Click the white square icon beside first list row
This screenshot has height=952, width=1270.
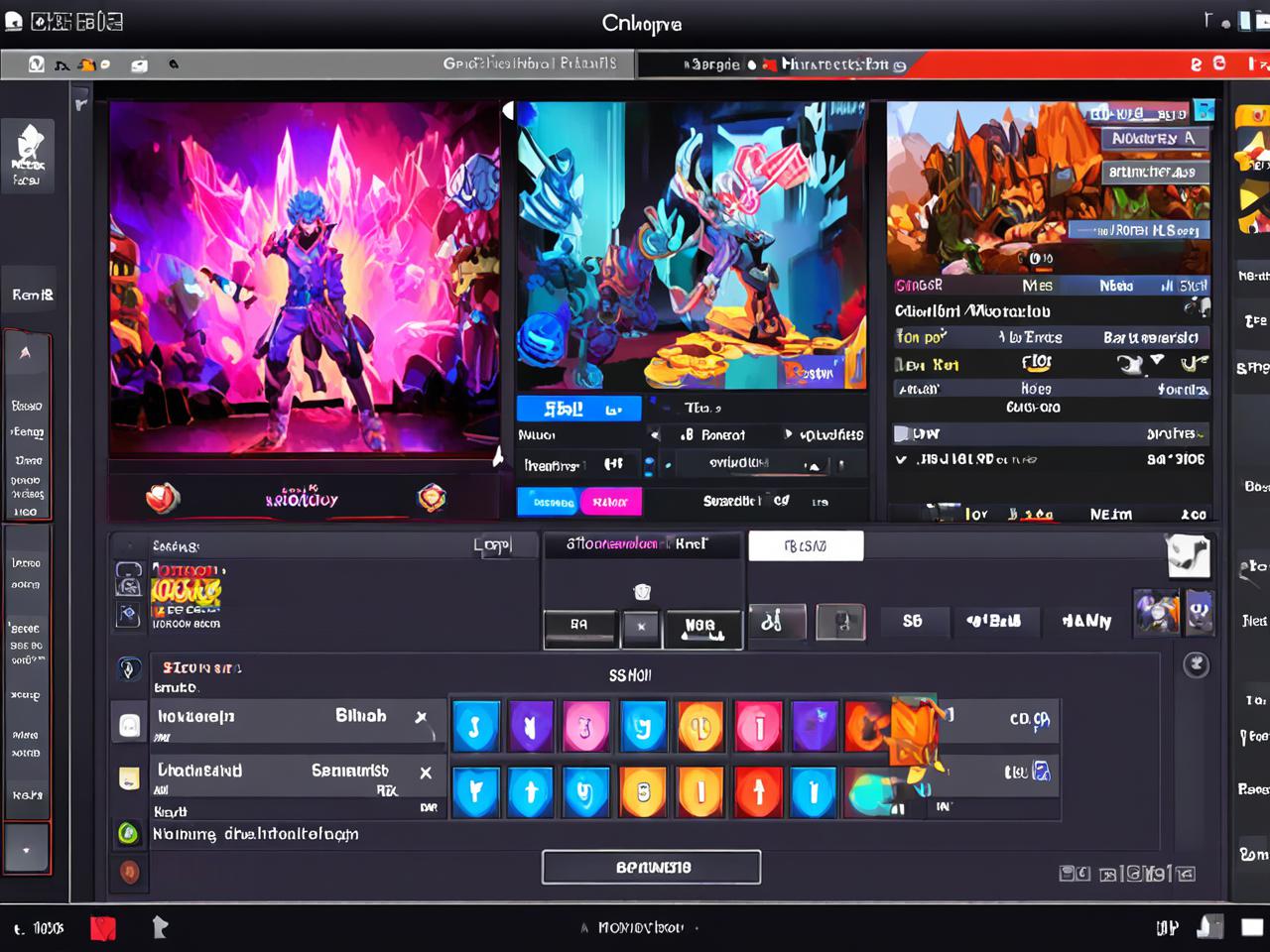coord(130,725)
